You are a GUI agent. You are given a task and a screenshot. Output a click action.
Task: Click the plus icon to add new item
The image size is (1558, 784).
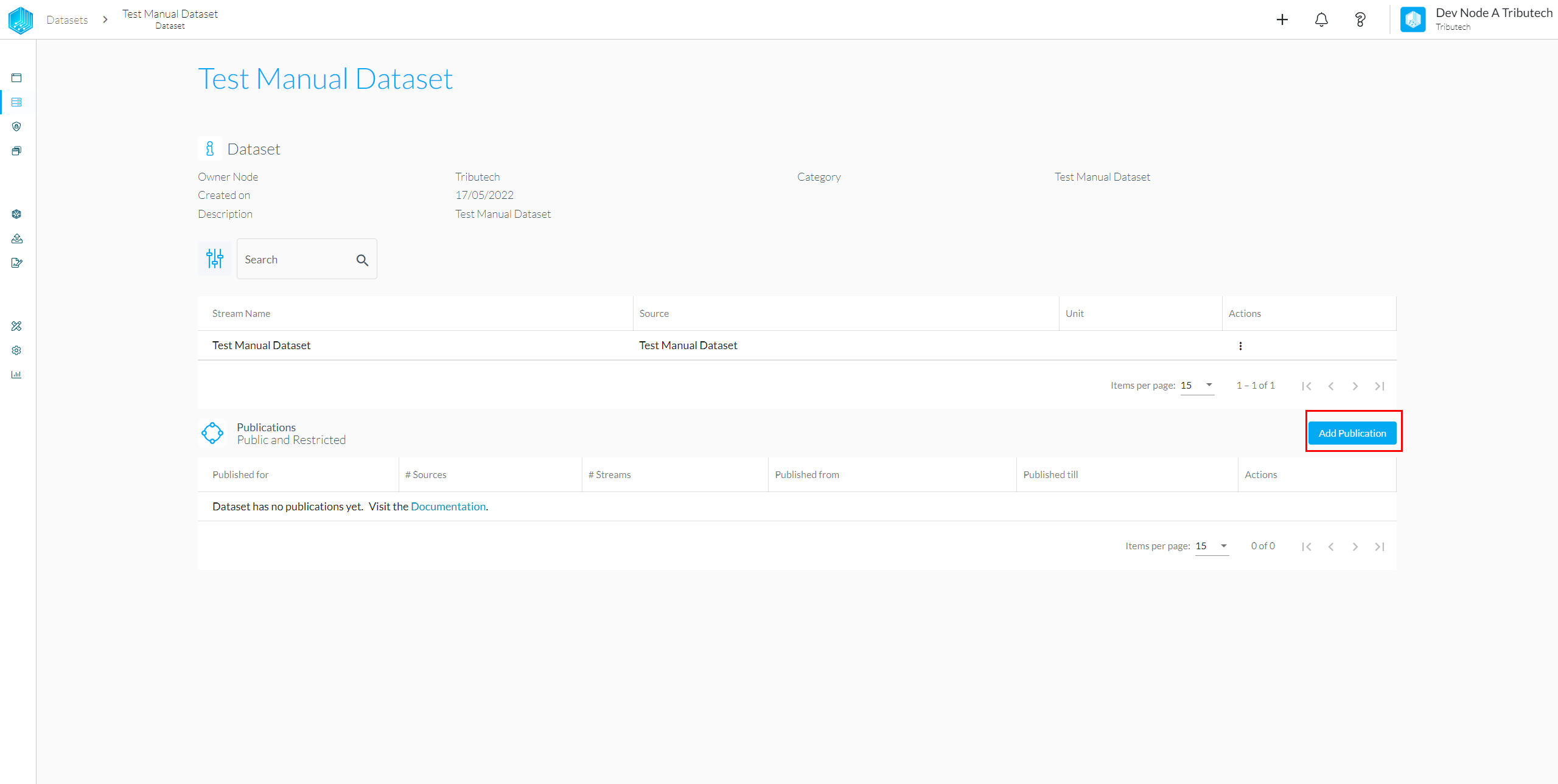tap(1282, 20)
